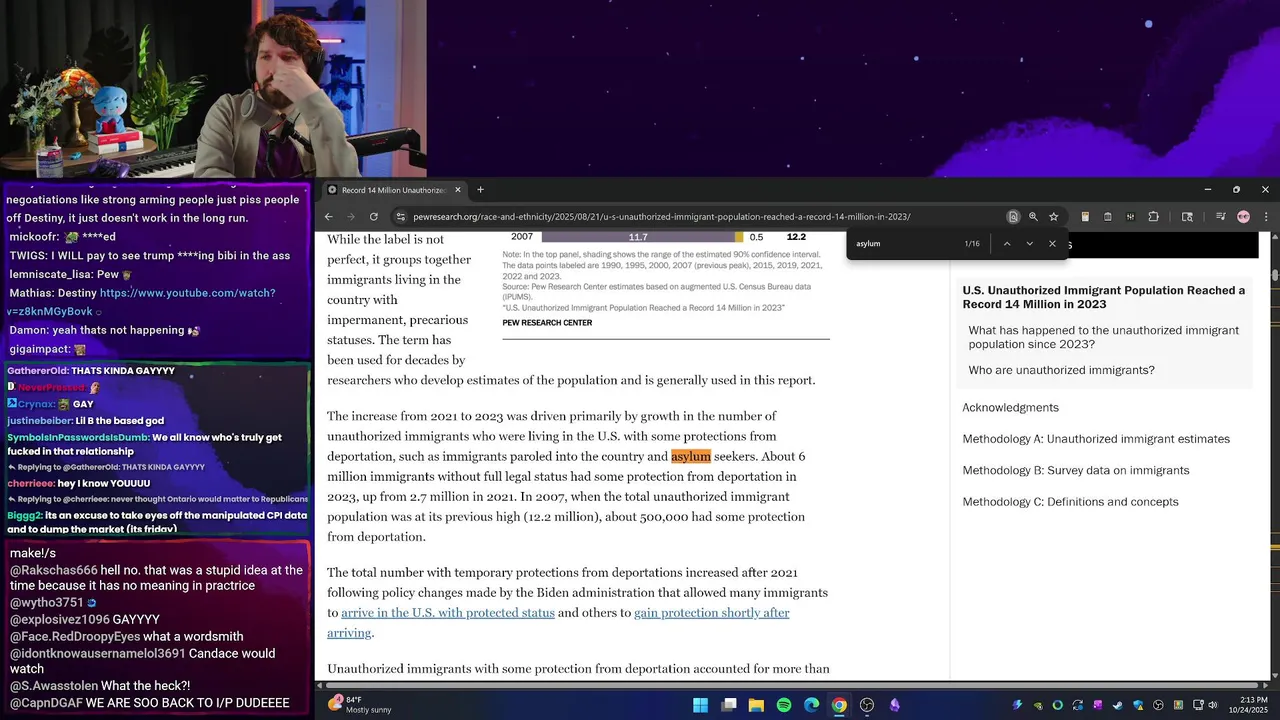Open File Explorer from the taskbar

[x=756, y=705]
